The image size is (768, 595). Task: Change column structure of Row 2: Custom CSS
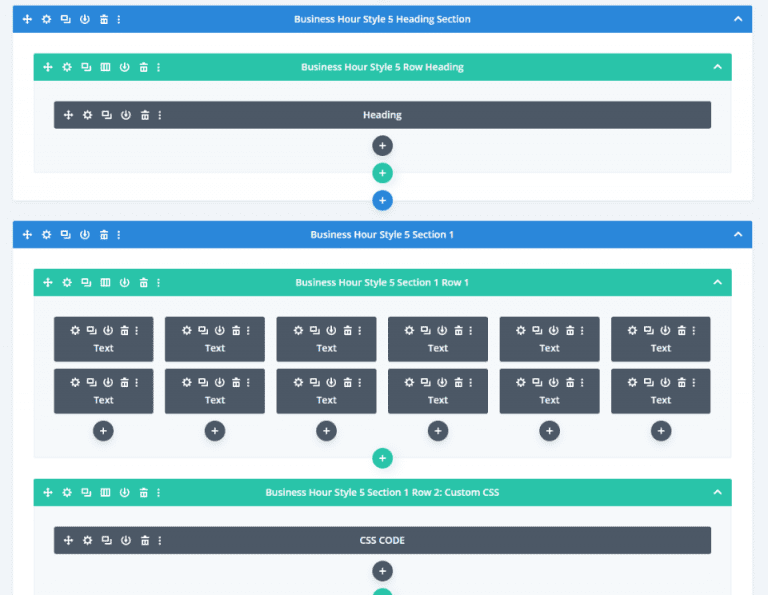[x=105, y=493]
